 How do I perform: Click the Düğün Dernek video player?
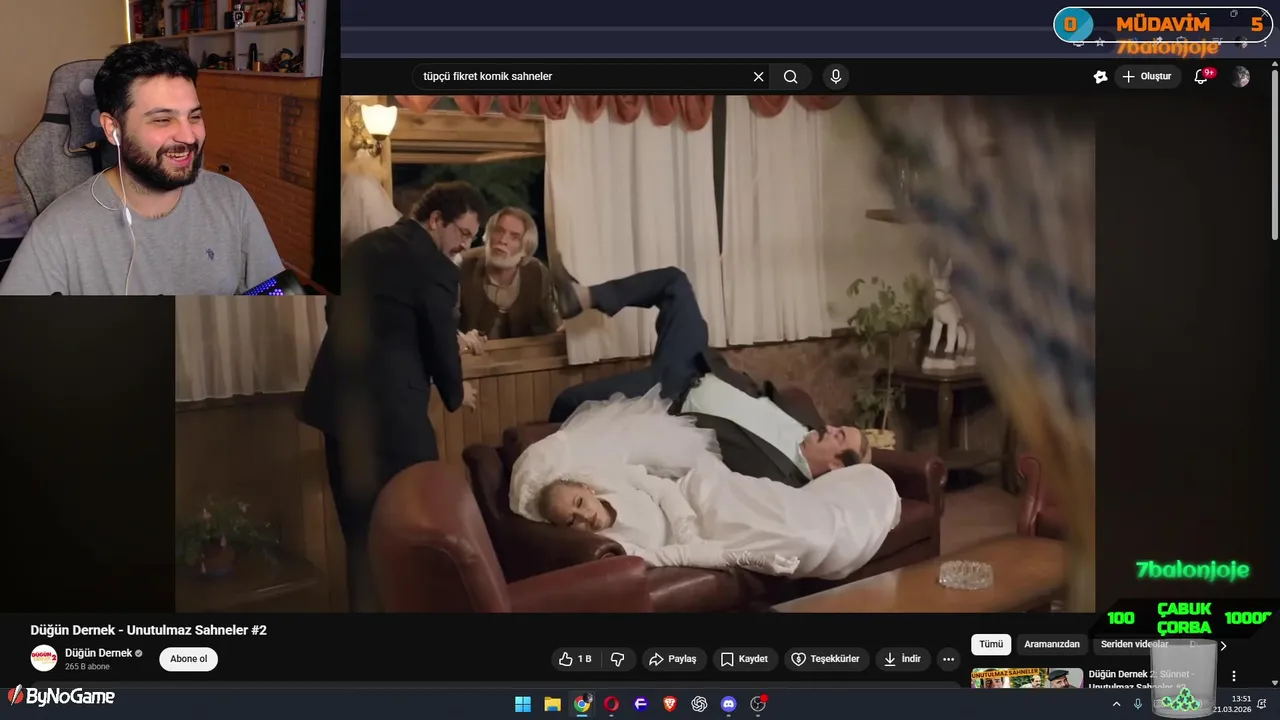635,353
